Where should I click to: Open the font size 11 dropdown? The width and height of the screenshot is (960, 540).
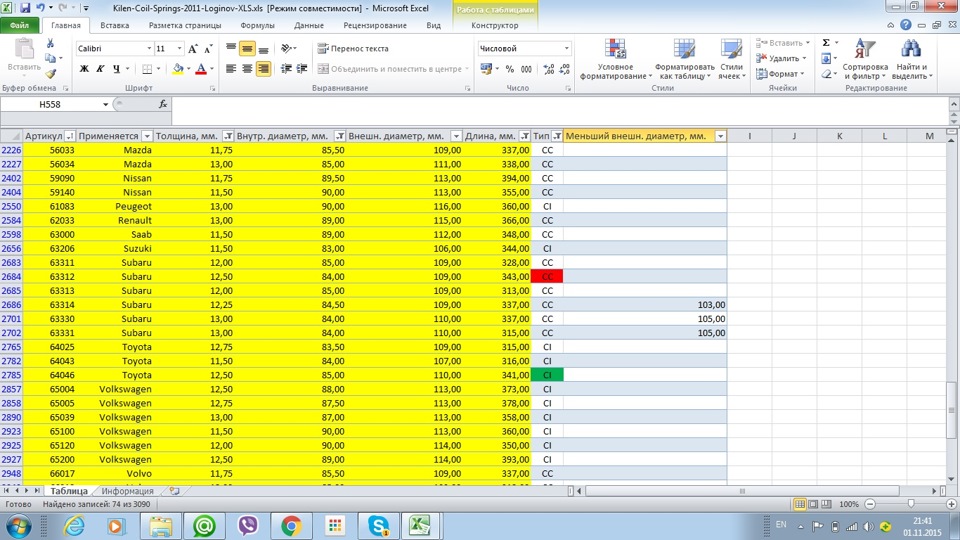click(x=179, y=48)
